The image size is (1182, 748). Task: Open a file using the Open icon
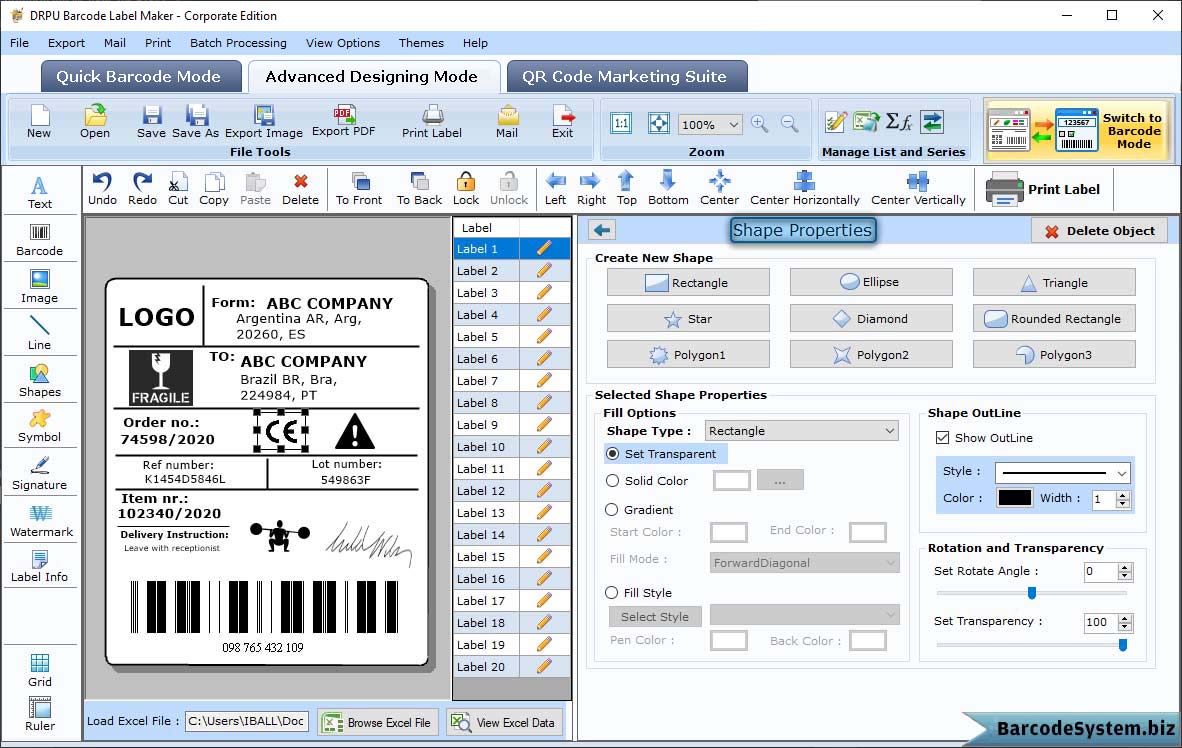[95, 122]
